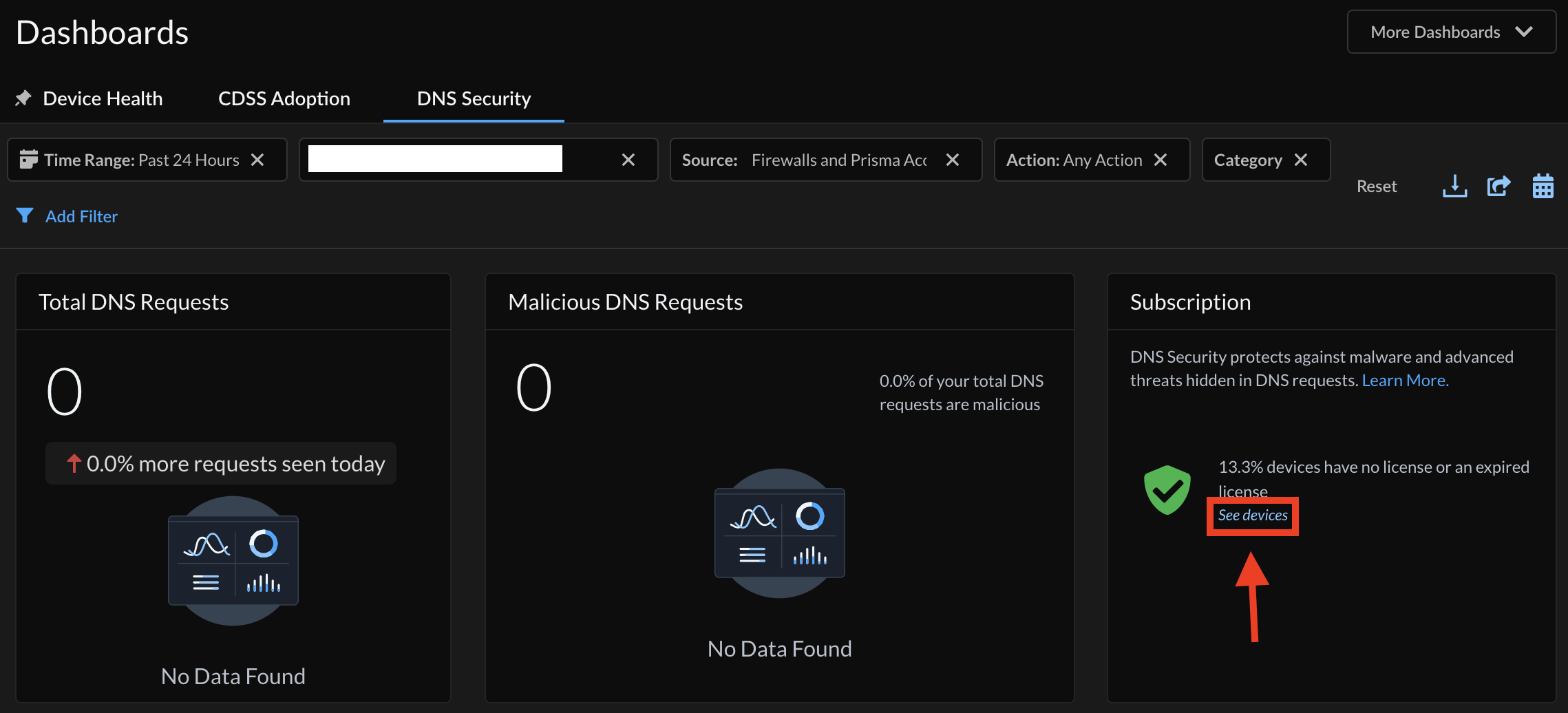Screen dimensions: 1568x713
Task: Open the Category filter selector
Action: click(x=1249, y=159)
